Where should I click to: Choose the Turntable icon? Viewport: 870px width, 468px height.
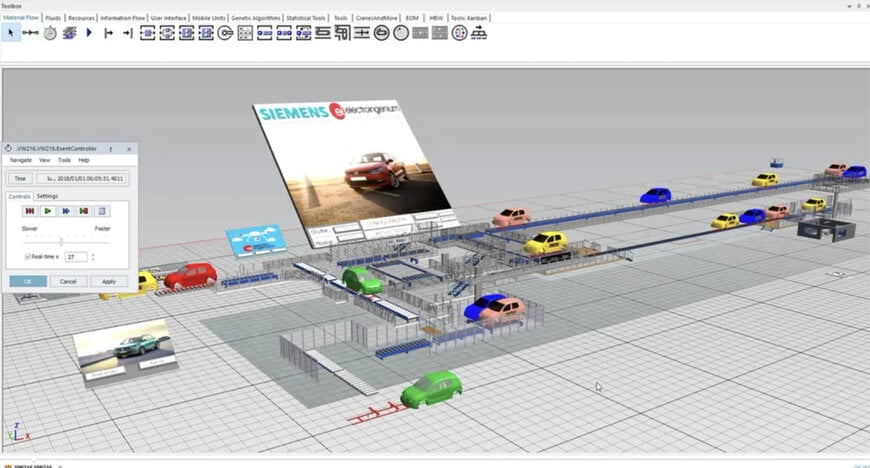(x=381, y=33)
